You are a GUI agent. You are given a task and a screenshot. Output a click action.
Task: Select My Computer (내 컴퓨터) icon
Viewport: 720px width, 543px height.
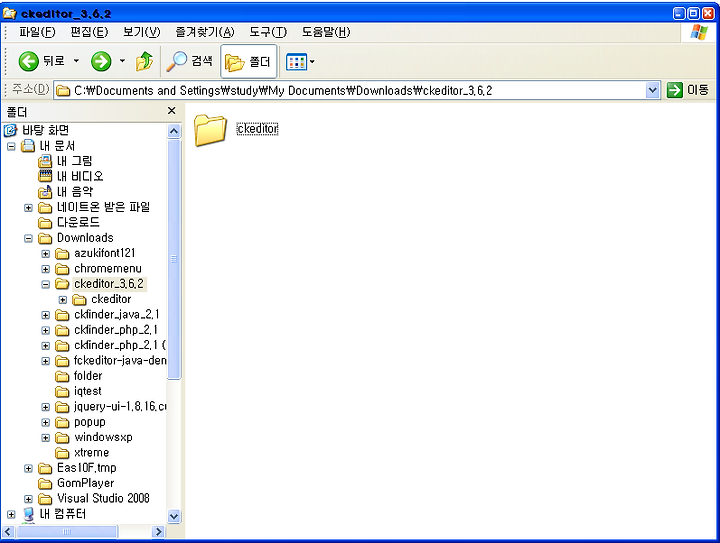pyautogui.click(x=28, y=514)
